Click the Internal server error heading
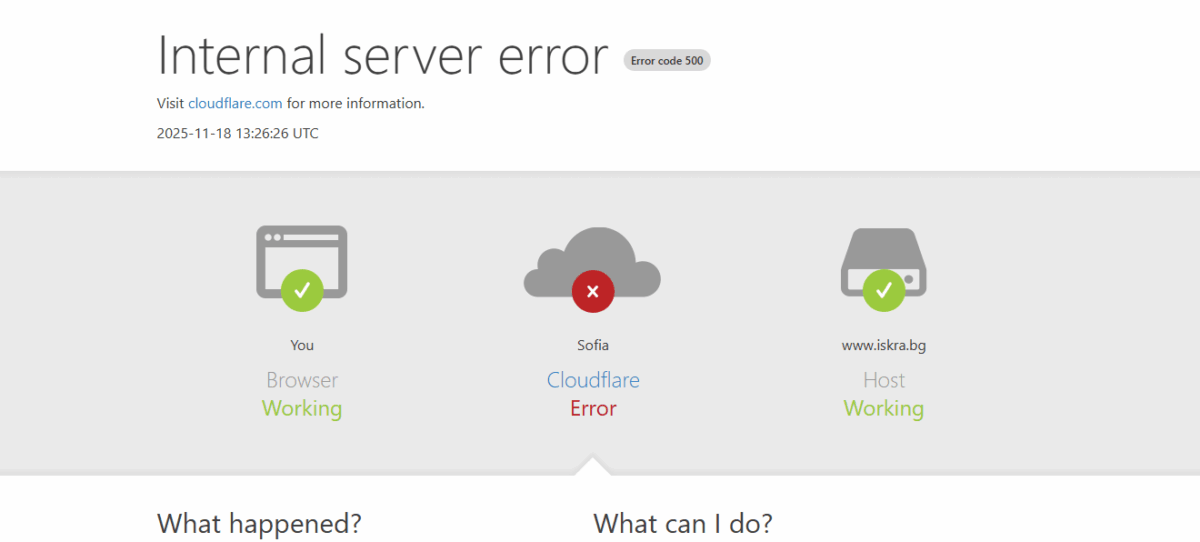Viewport: 1200px width, 542px height. 382,56
